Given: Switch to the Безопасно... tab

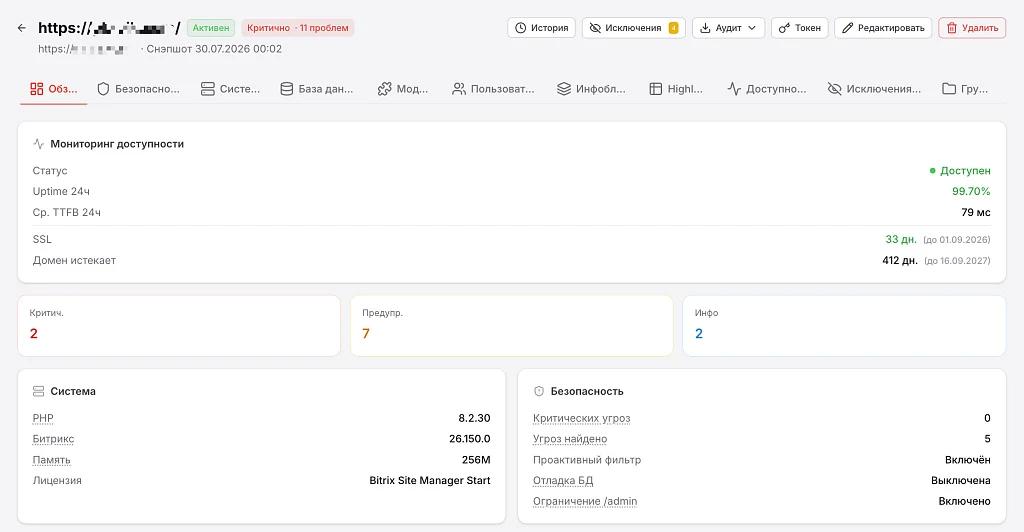Looking at the screenshot, I should tap(138, 89).
